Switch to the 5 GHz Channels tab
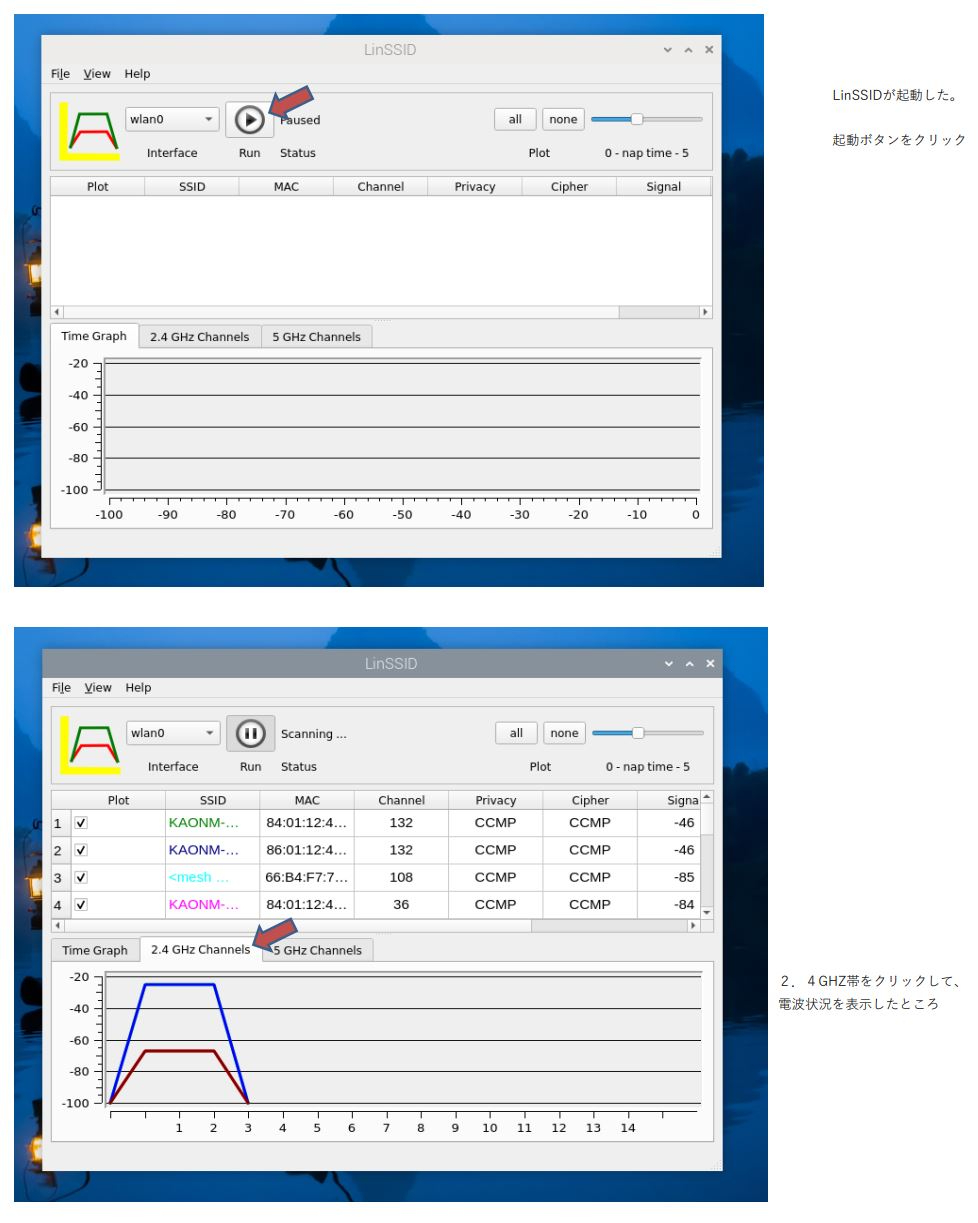Screen dimensions: 978x1223 [x=317, y=336]
